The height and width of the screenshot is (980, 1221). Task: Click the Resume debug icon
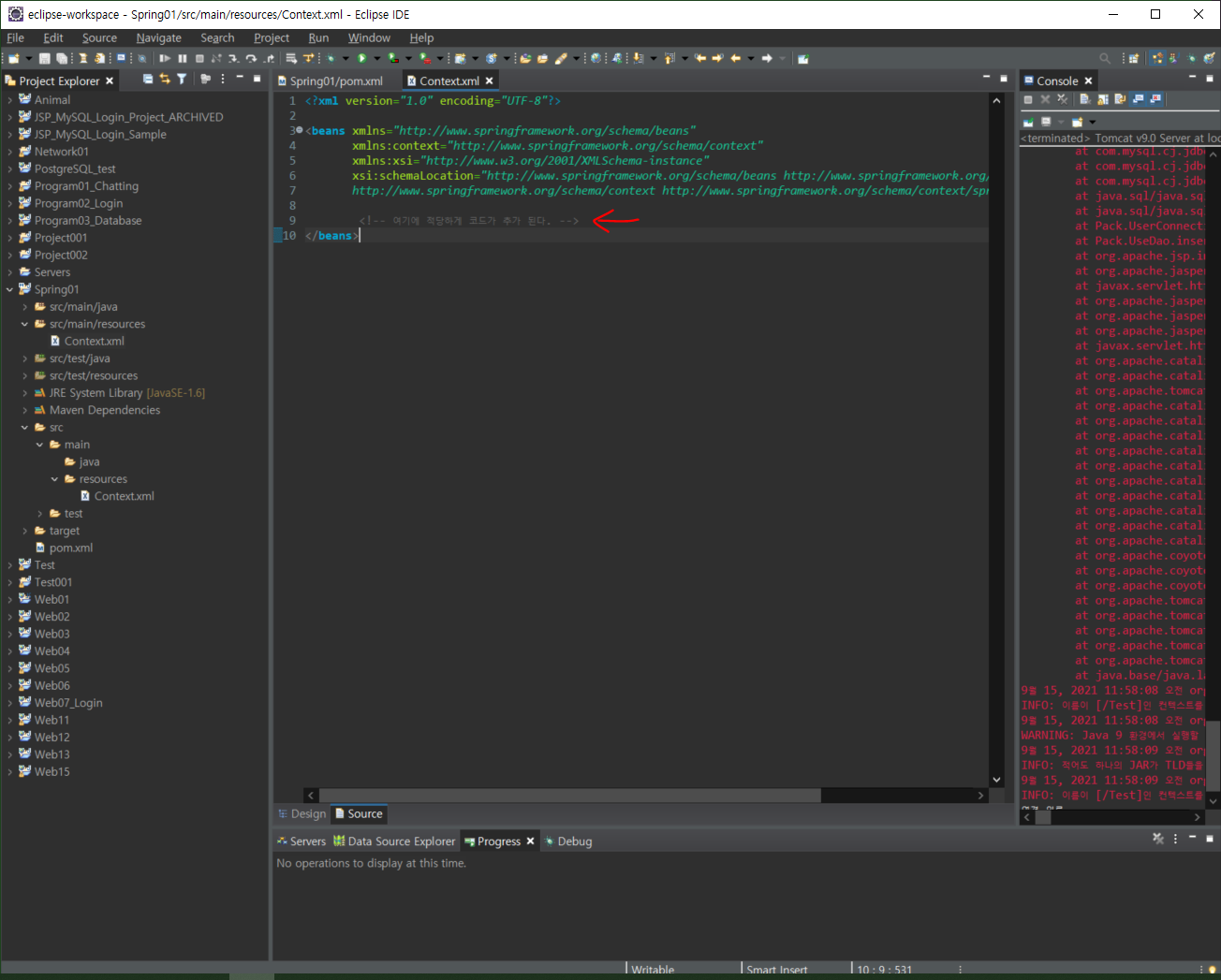click(165, 58)
